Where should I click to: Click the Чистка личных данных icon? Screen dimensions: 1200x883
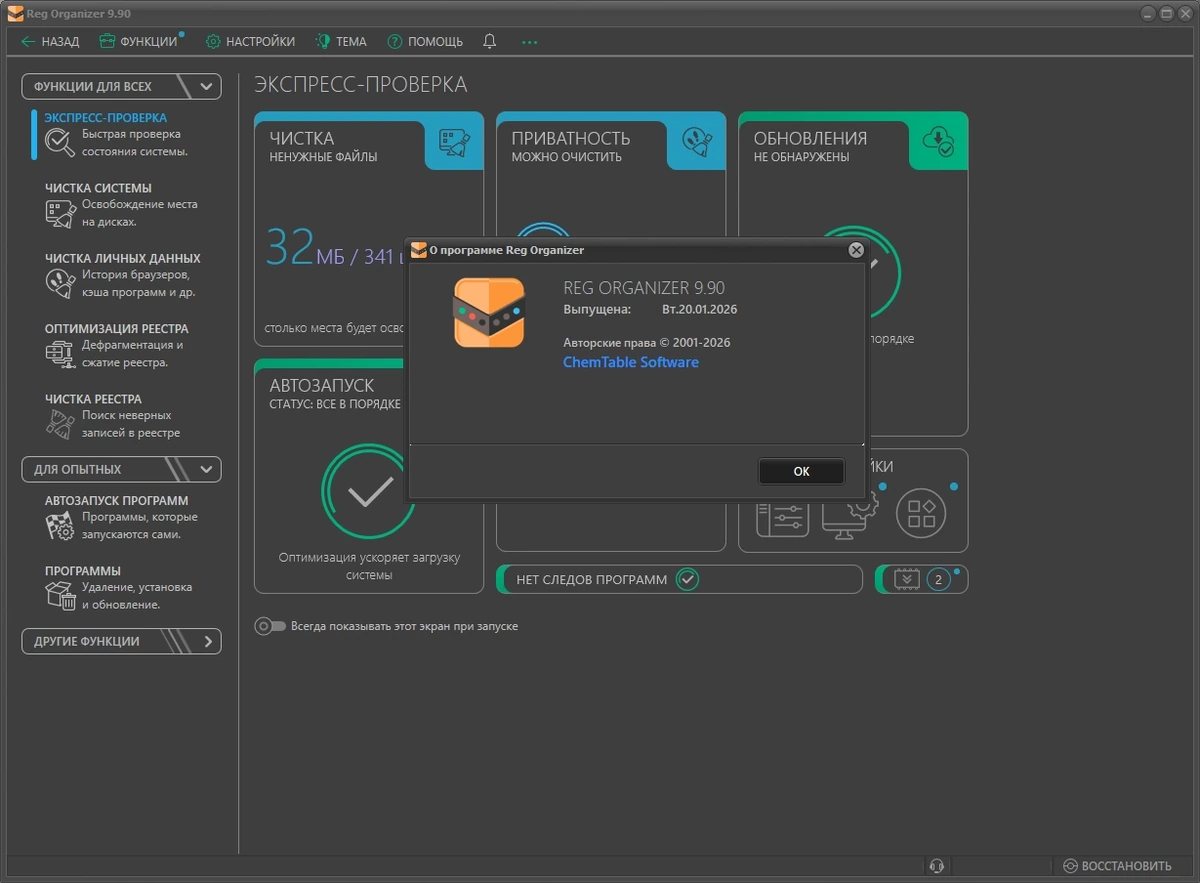pos(60,283)
